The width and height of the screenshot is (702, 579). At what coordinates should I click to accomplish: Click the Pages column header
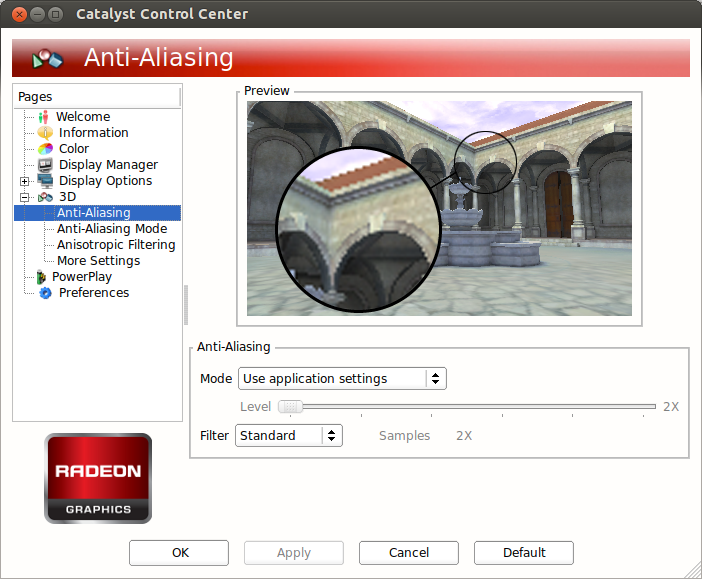97,97
